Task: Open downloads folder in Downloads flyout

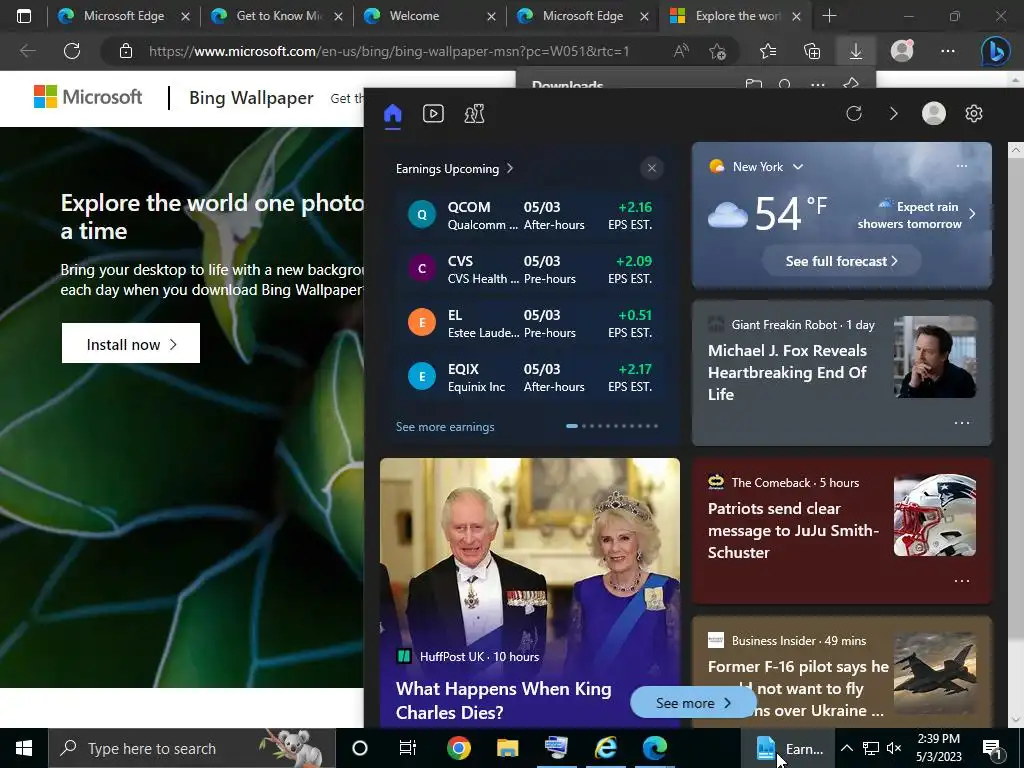Action: point(754,84)
